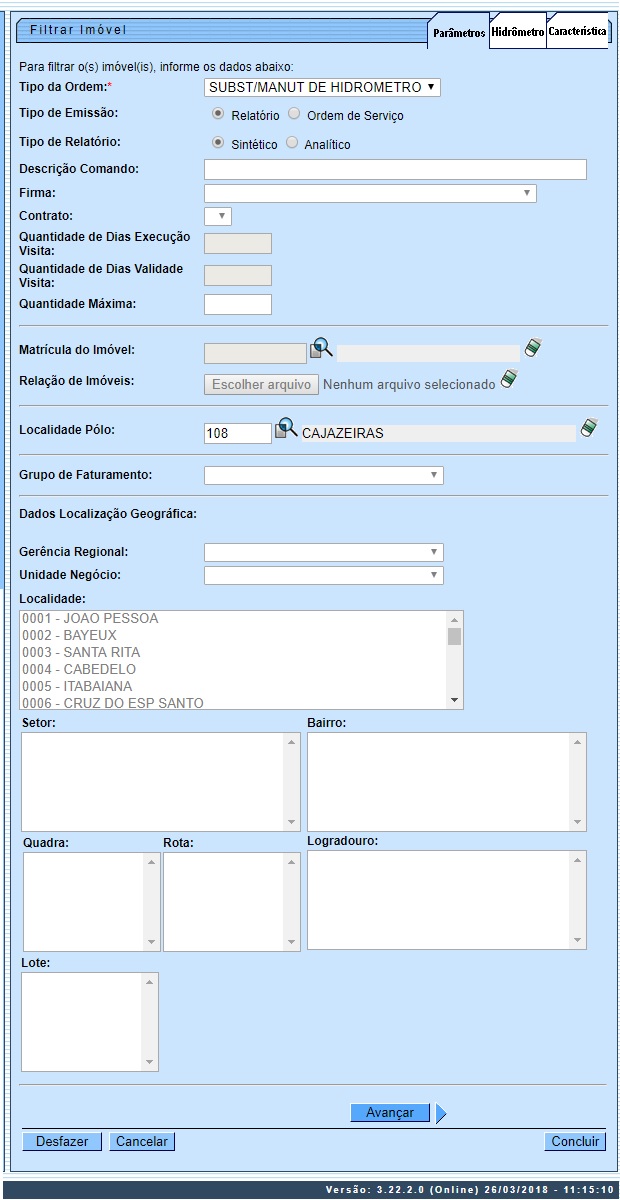Pick Sintético report type
This screenshot has height=1200, width=620.
[218, 143]
